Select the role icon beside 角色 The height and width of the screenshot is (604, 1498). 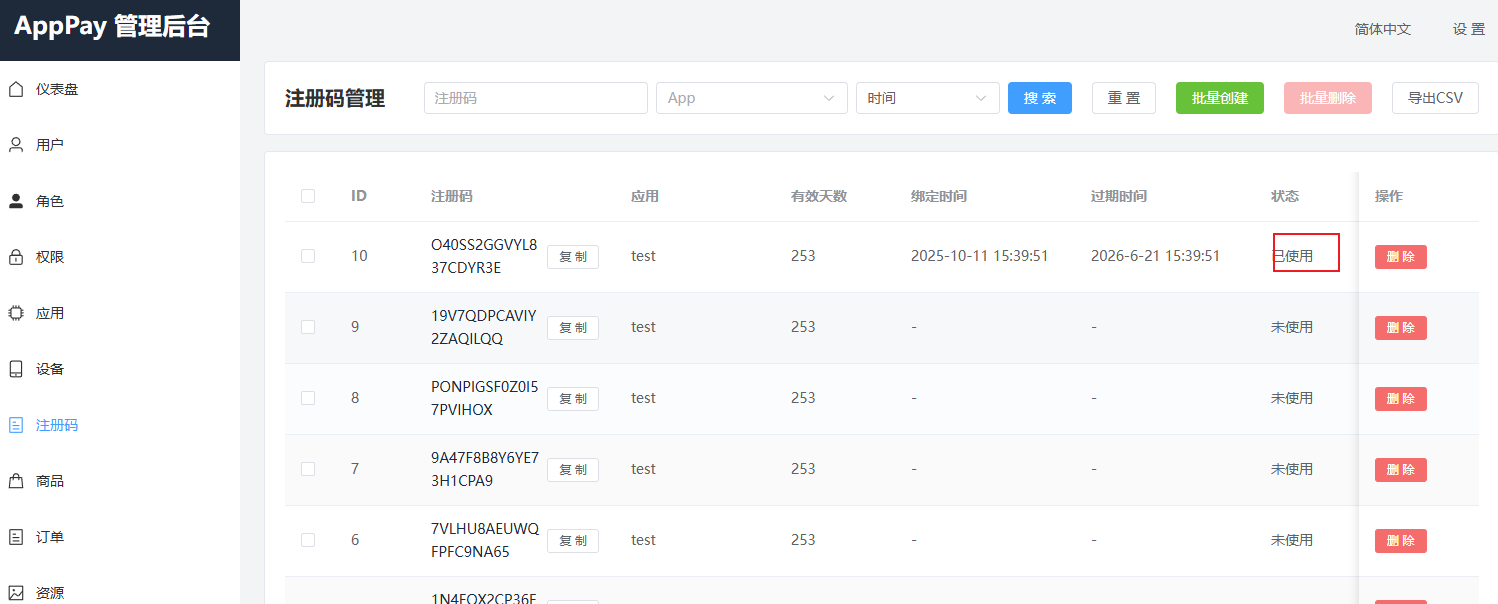pos(16,201)
